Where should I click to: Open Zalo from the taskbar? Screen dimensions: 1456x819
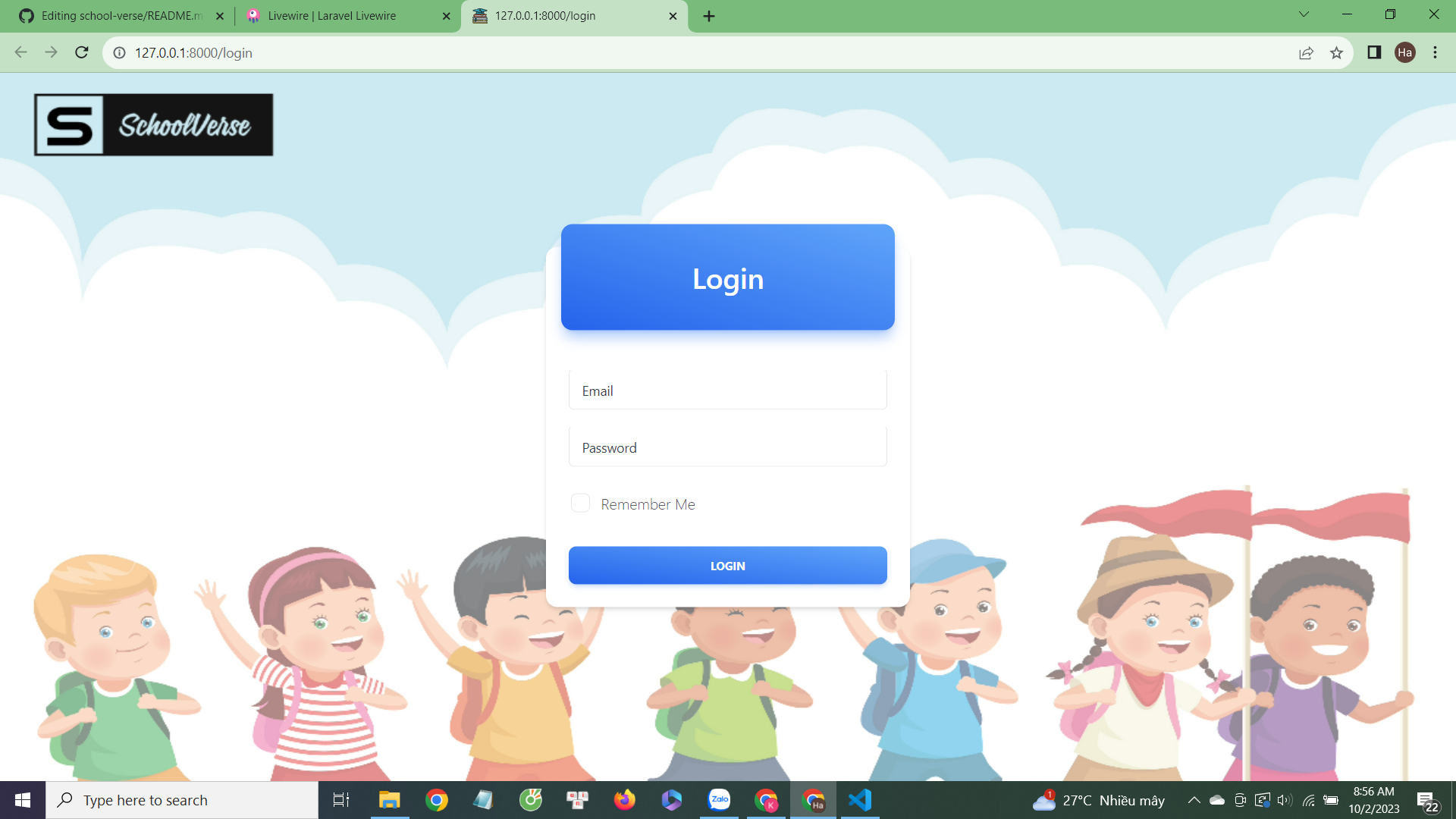pos(719,800)
